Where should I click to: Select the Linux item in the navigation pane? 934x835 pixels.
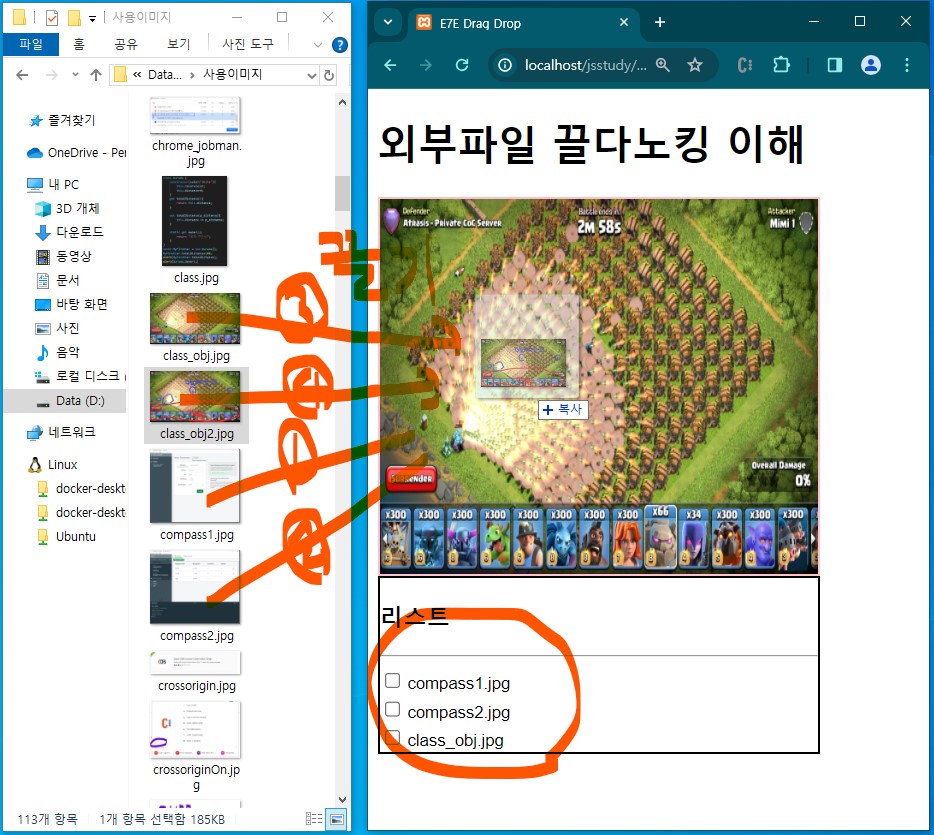pos(52,465)
